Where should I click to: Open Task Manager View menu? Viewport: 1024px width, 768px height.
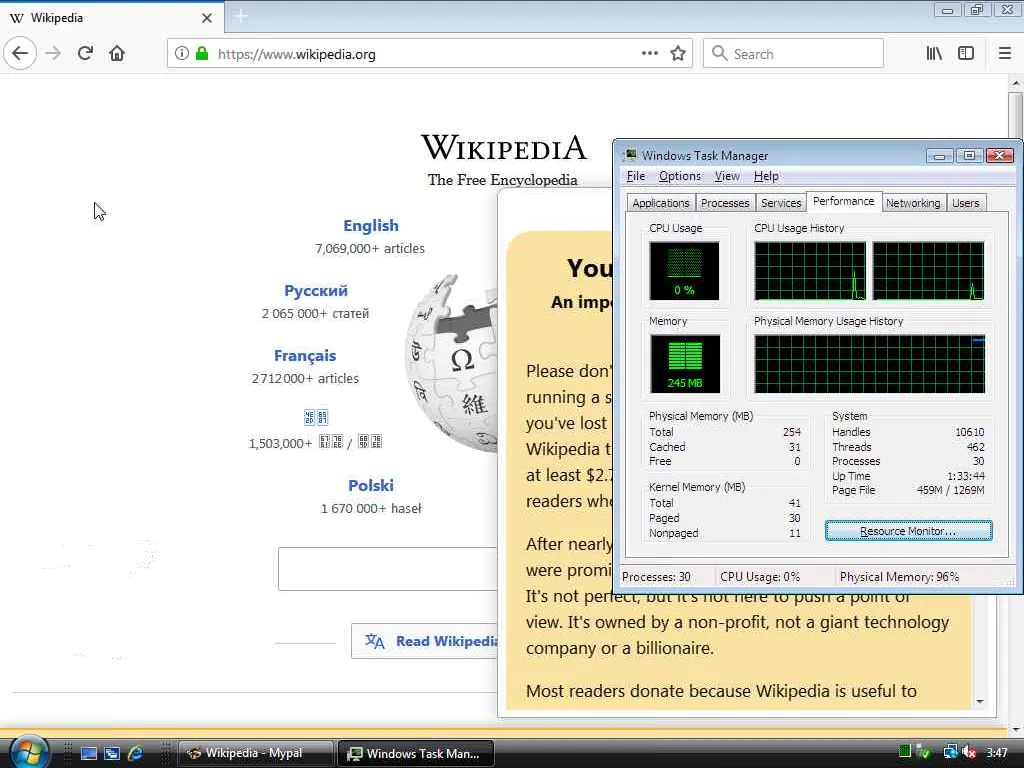tap(727, 176)
